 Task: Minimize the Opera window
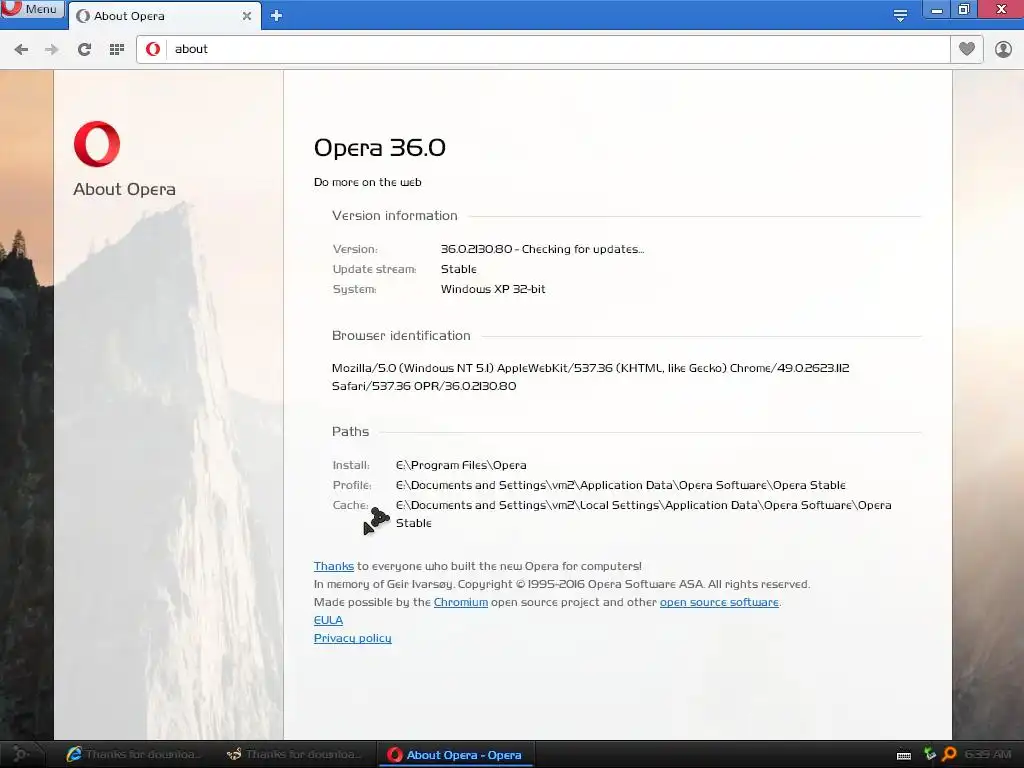[x=936, y=10]
